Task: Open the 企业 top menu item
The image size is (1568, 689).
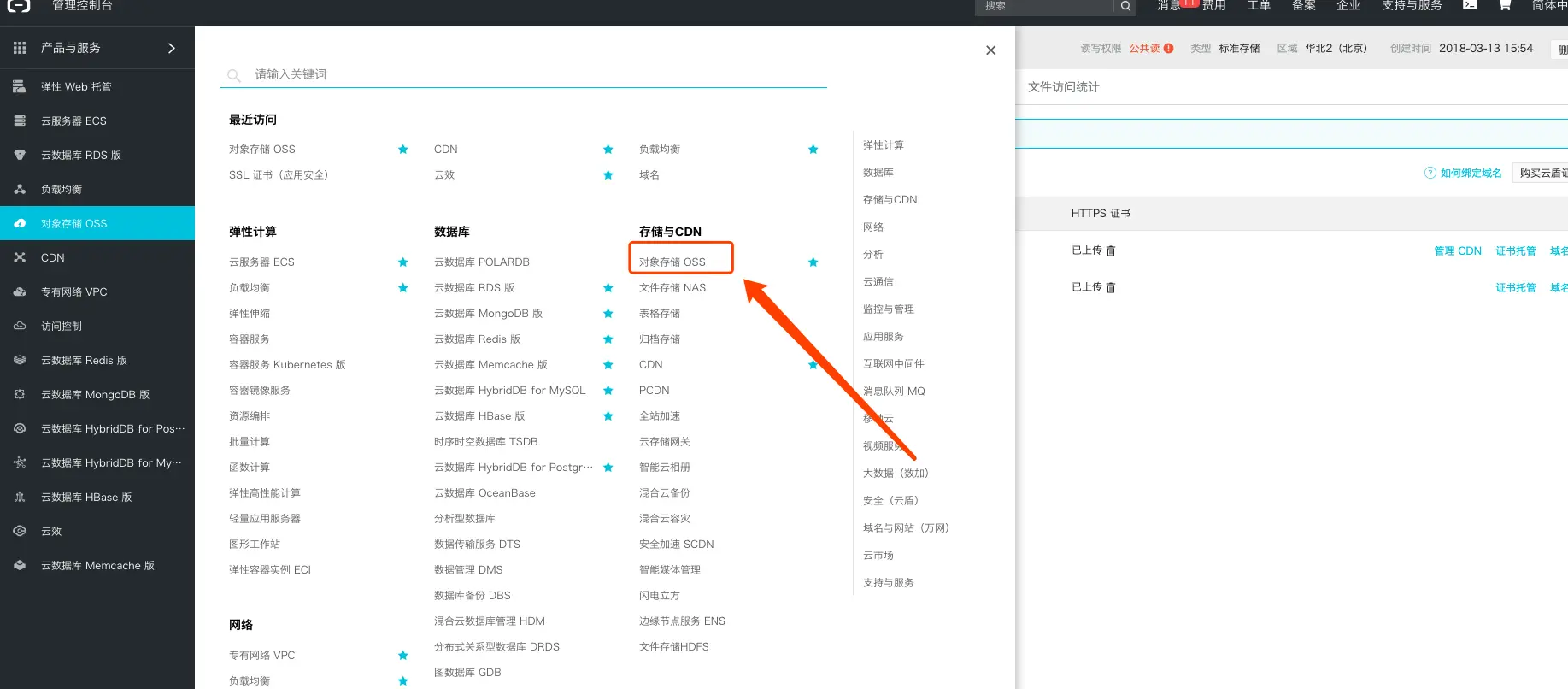Action: point(1348,6)
